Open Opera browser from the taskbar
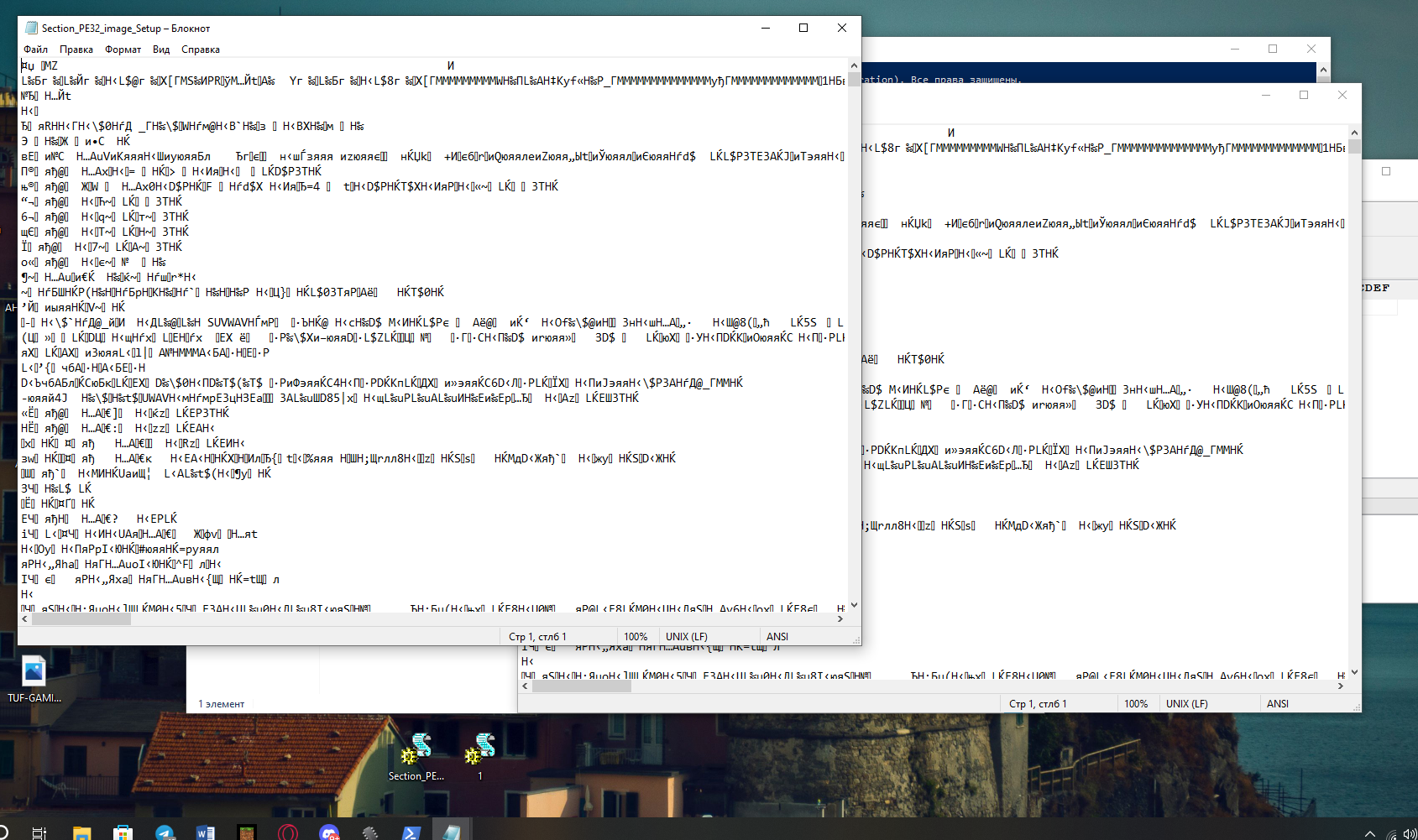This screenshot has height=840, width=1418. [x=287, y=832]
